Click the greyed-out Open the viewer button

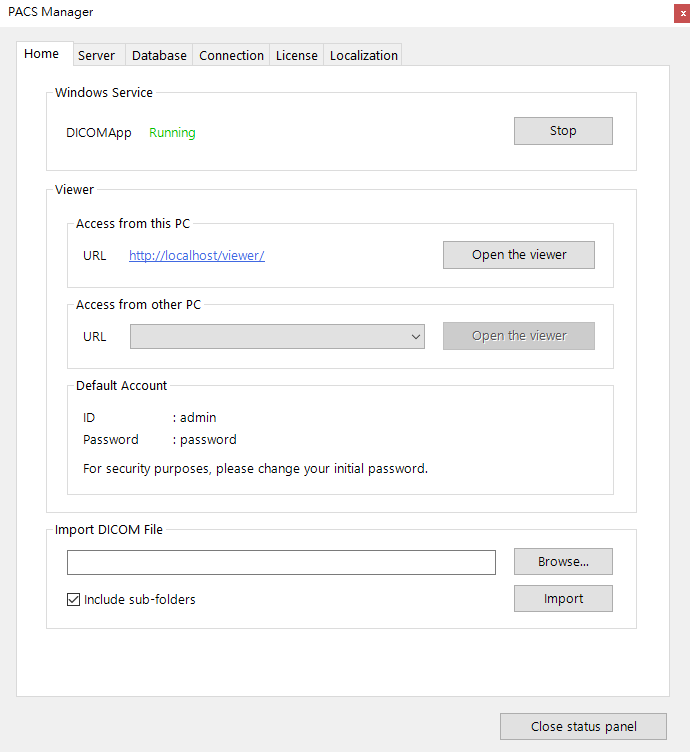click(519, 336)
